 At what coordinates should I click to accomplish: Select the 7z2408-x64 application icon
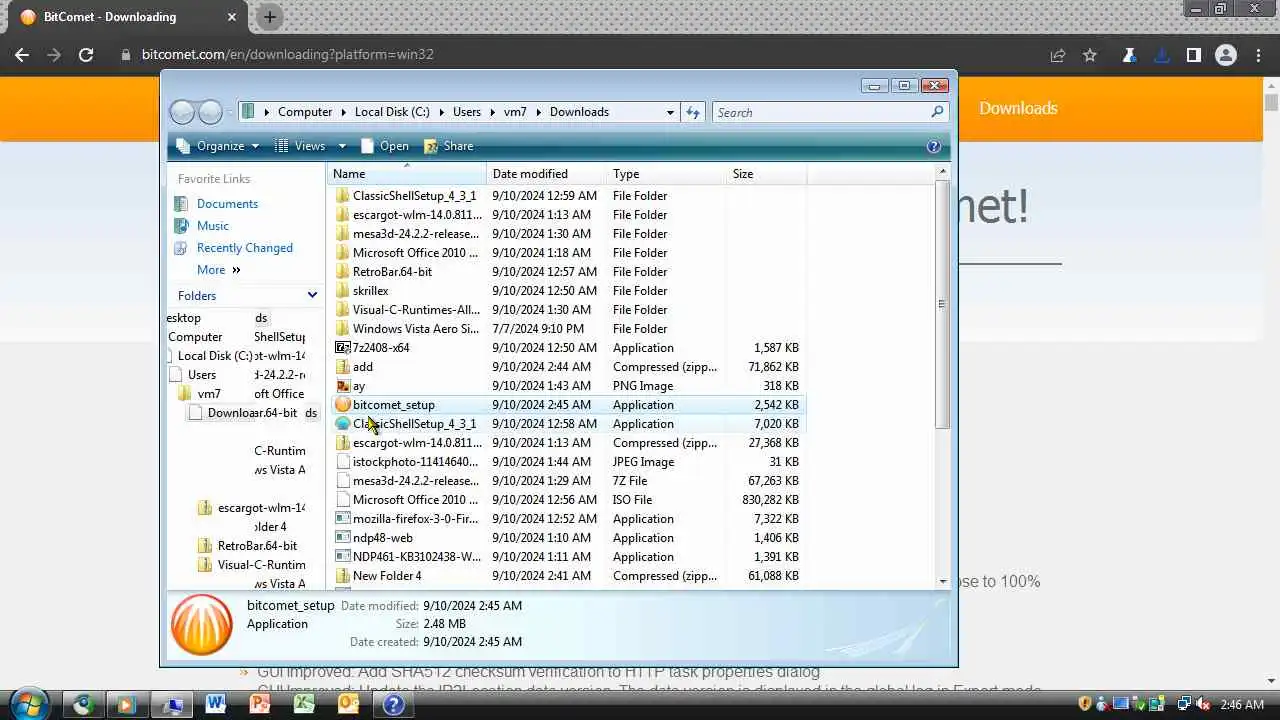click(x=342, y=348)
